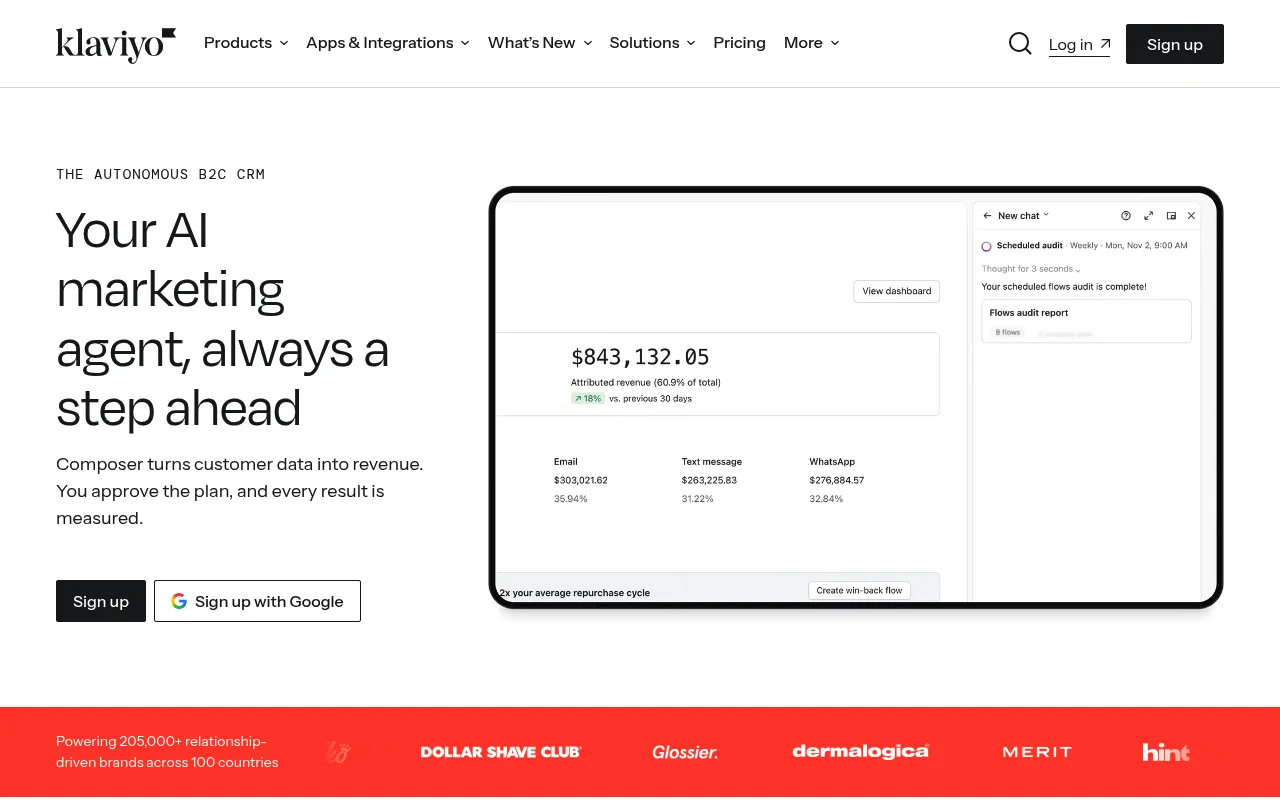The image size is (1280, 800).
Task: Click the 'Text message' channel label
Action: coord(712,462)
